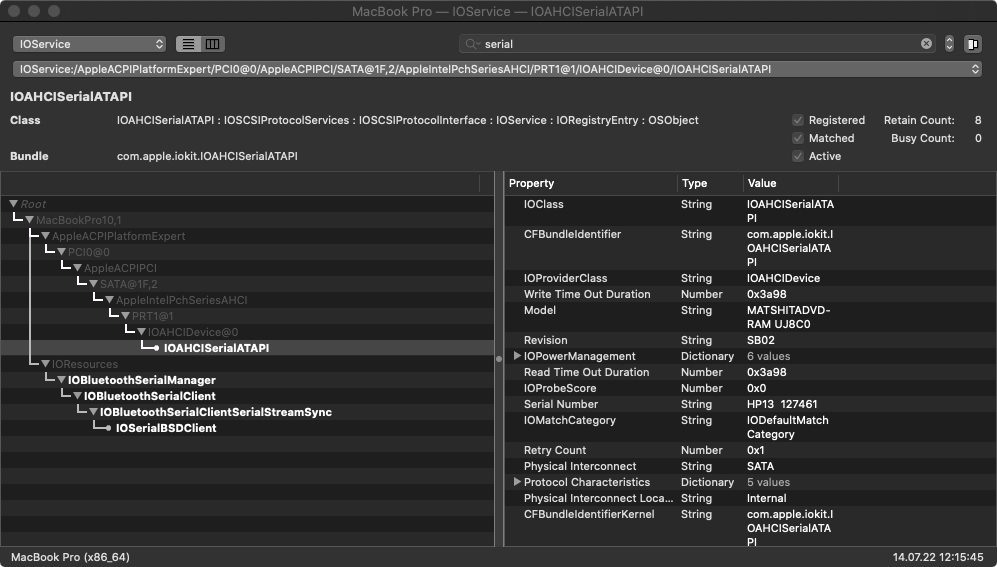Image resolution: width=997 pixels, height=567 pixels.
Task: Click the search field containing serial
Action: tap(699, 44)
